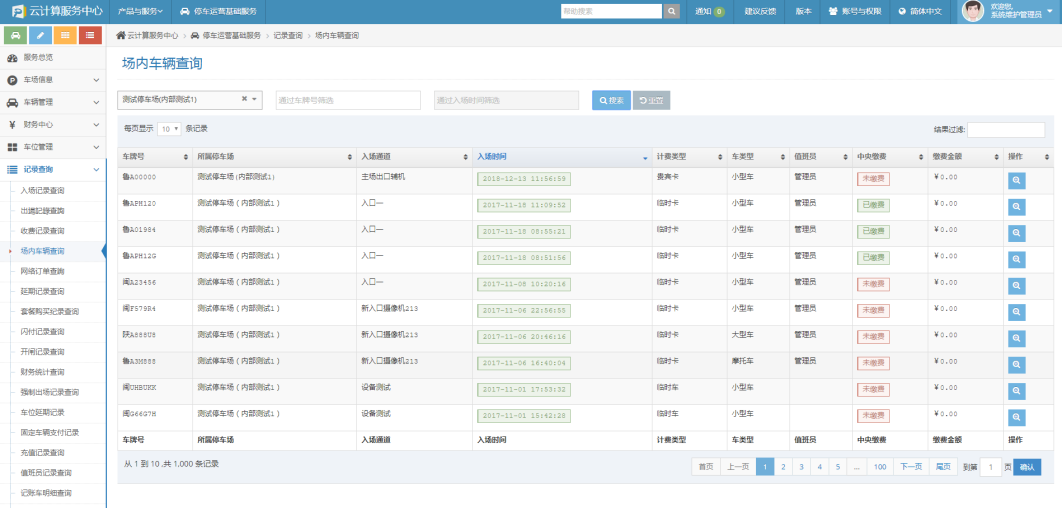1062x508 pixels.
Task: Click the red list shortcut icon
Action: [91, 35]
